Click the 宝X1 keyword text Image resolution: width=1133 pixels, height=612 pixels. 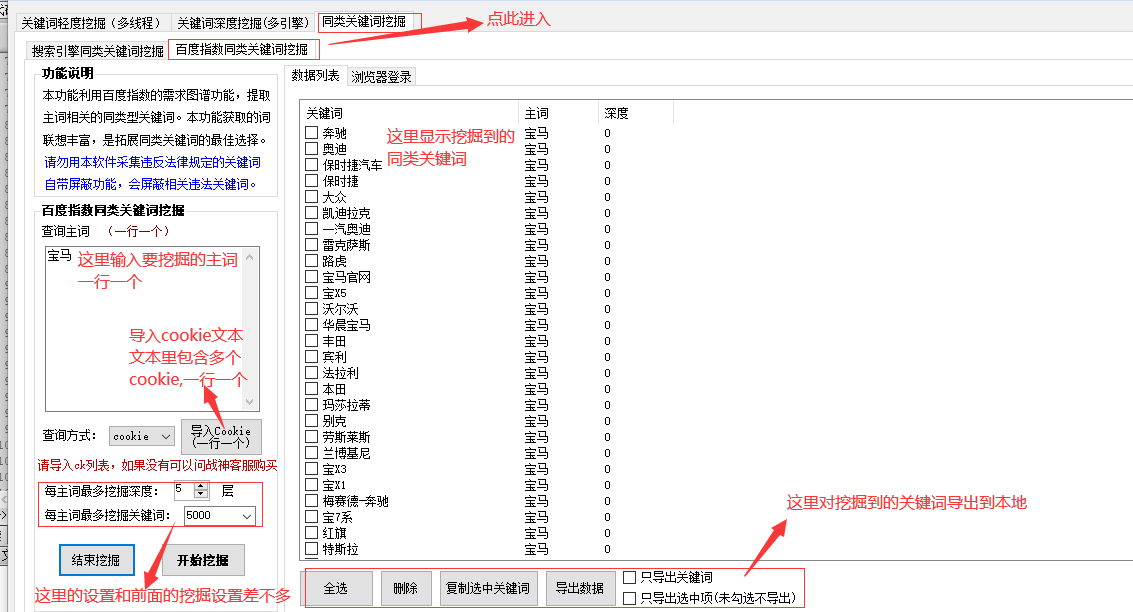tap(335, 485)
